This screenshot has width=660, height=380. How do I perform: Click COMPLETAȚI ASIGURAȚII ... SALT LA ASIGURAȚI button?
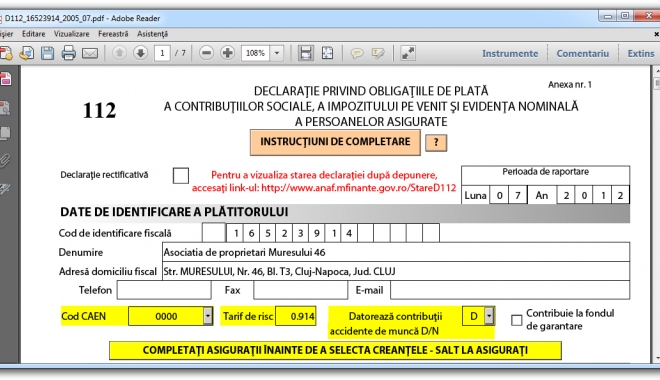coord(335,350)
